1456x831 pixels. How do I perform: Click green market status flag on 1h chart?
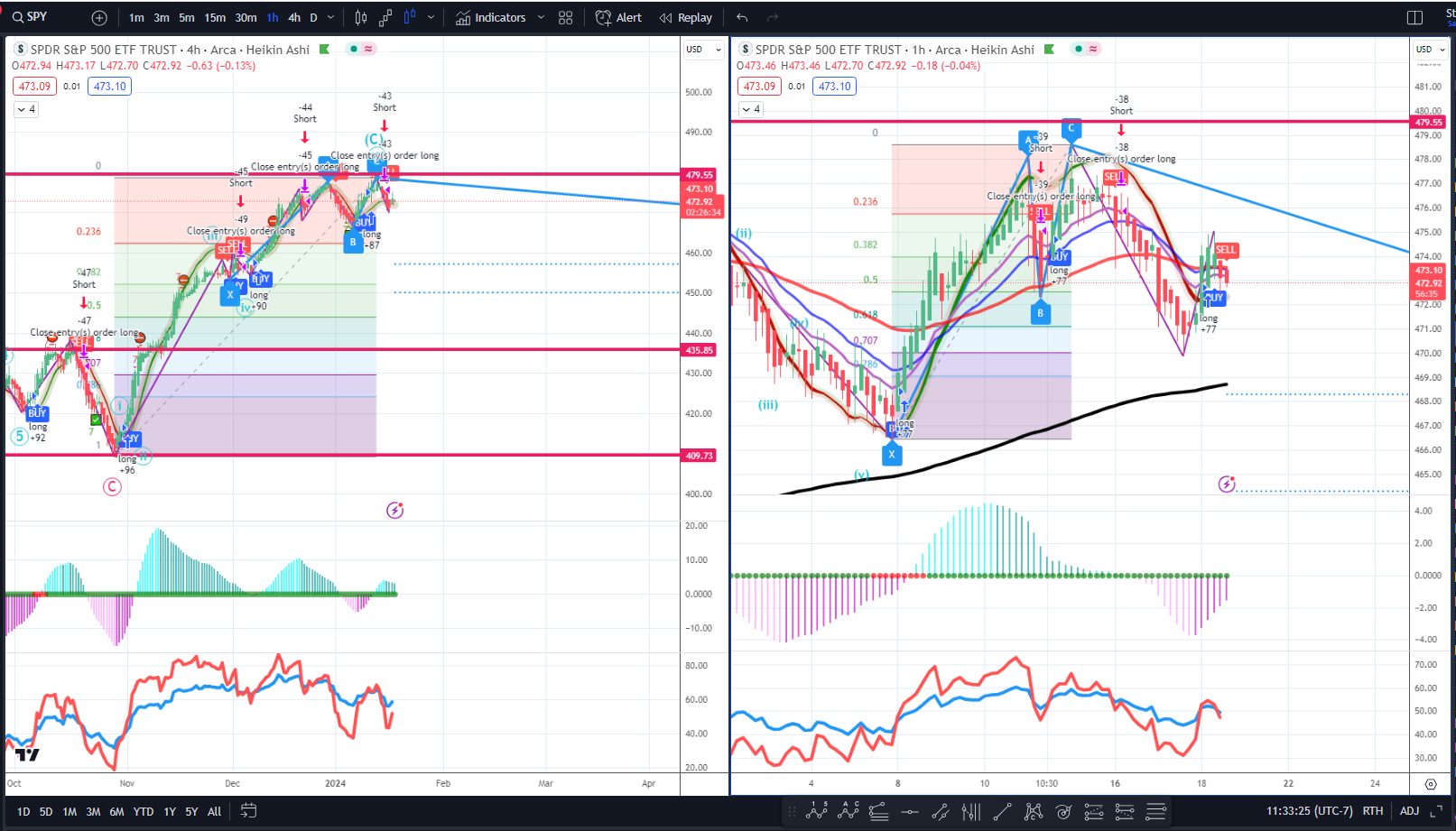[x=1049, y=50]
